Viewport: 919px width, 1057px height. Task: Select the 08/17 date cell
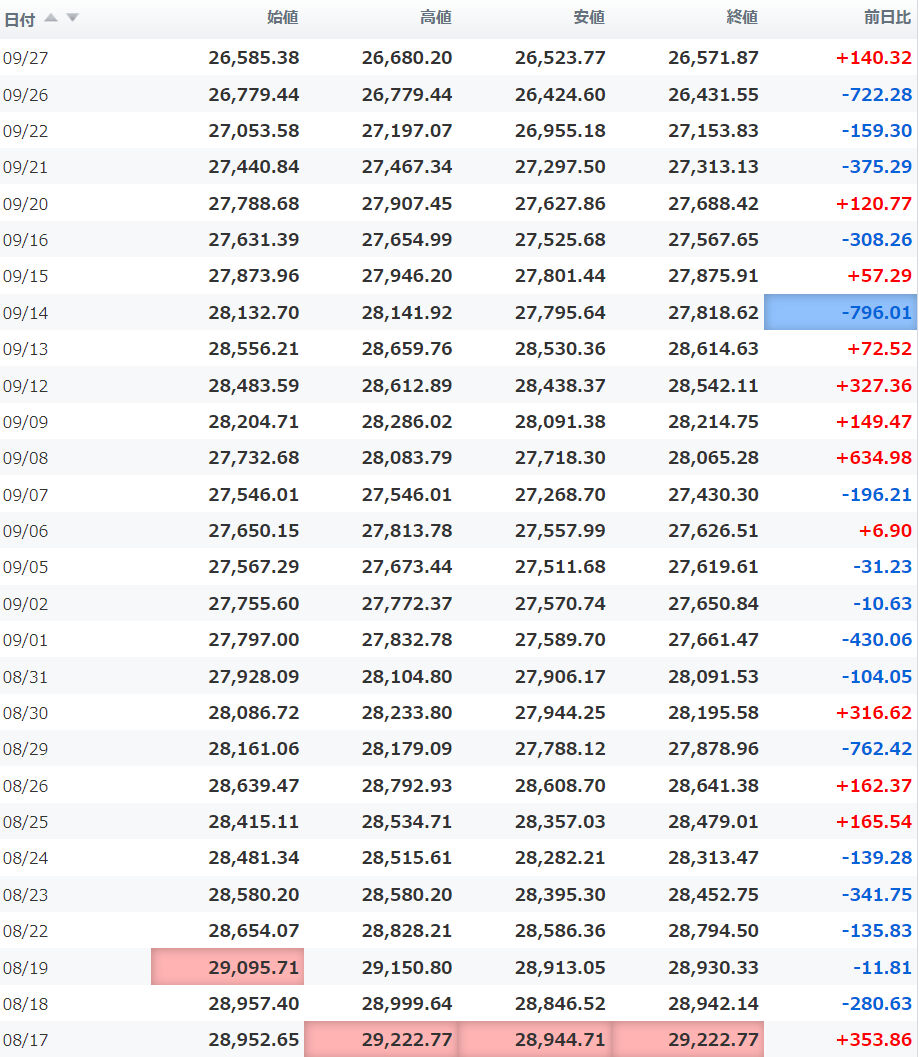pyautogui.click(x=26, y=1040)
